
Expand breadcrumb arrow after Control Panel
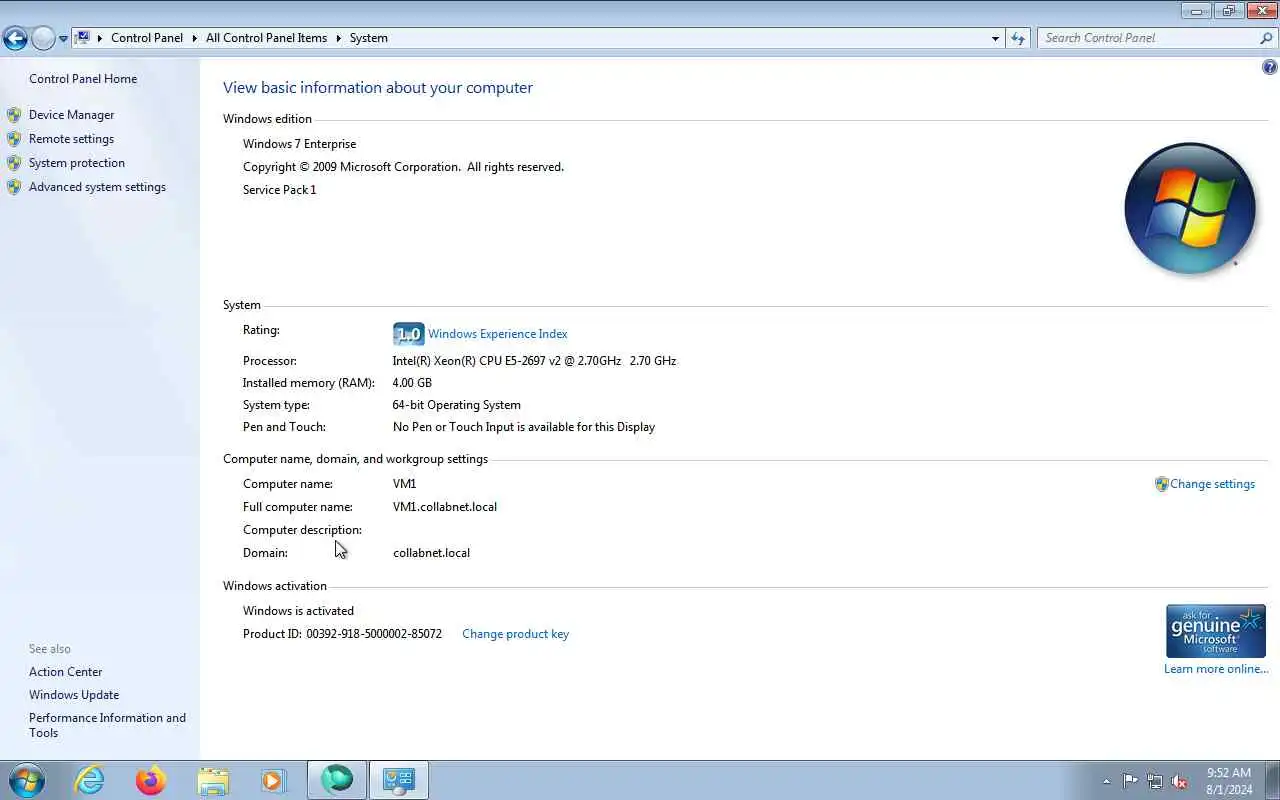195,38
